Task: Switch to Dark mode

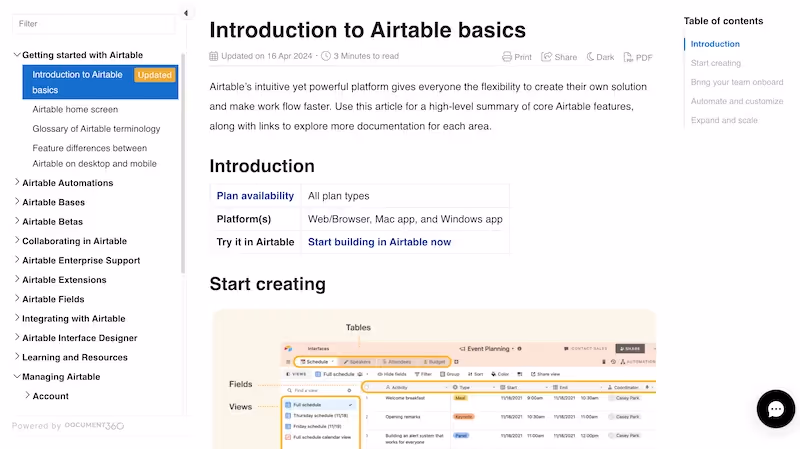Action: point(600,57)
